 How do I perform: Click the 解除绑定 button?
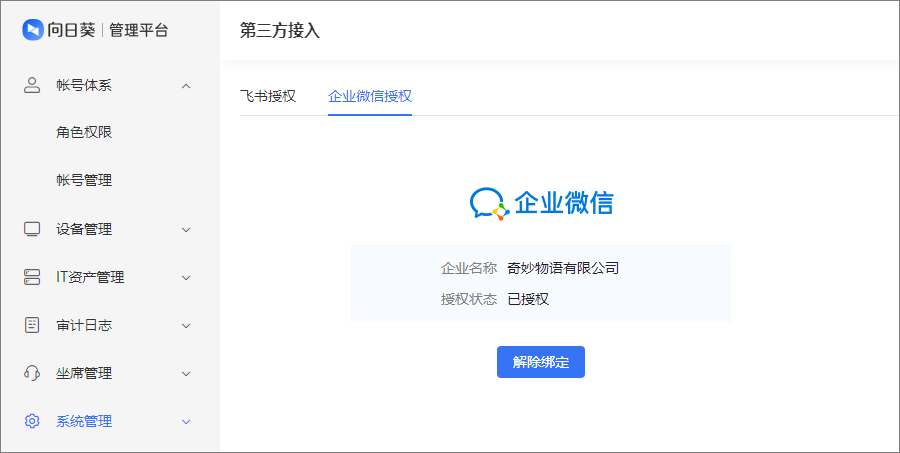coord(541,362)
